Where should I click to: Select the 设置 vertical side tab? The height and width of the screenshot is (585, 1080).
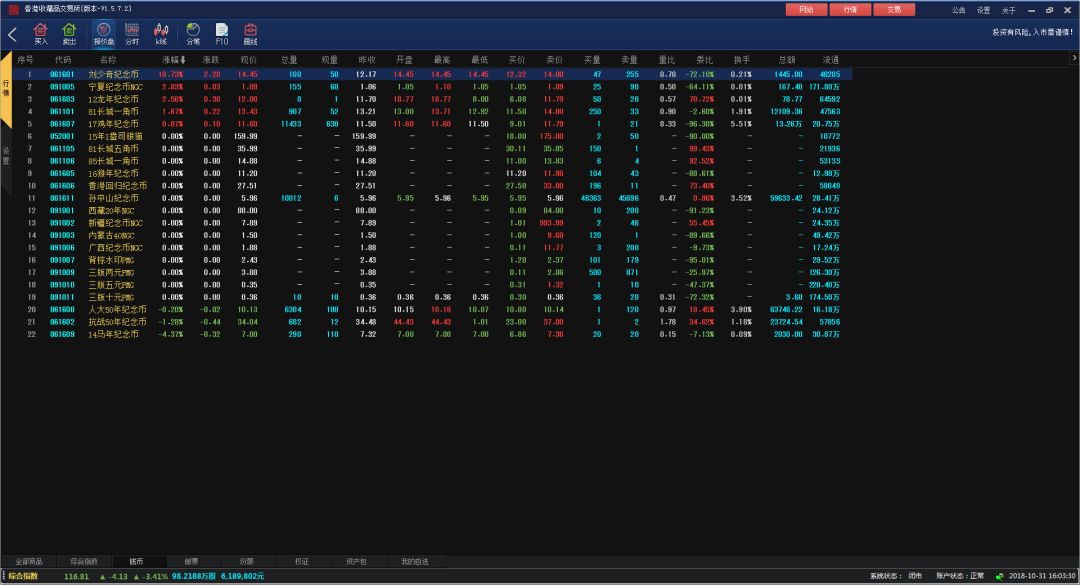point(6,156)
